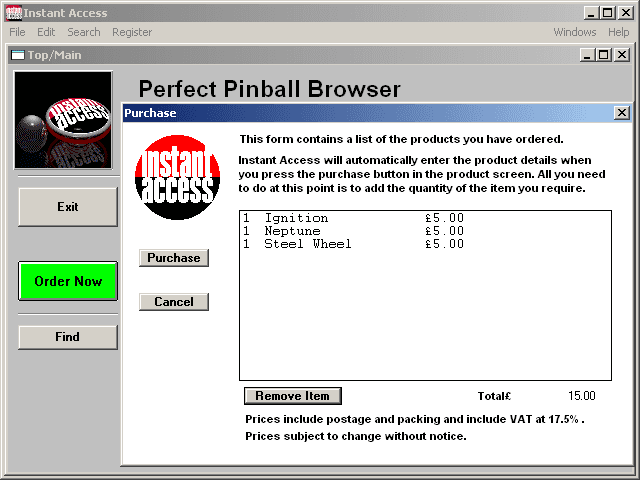Open the Search menu
The width and height of the screenshot is (640, 480).
pos(84,32)
